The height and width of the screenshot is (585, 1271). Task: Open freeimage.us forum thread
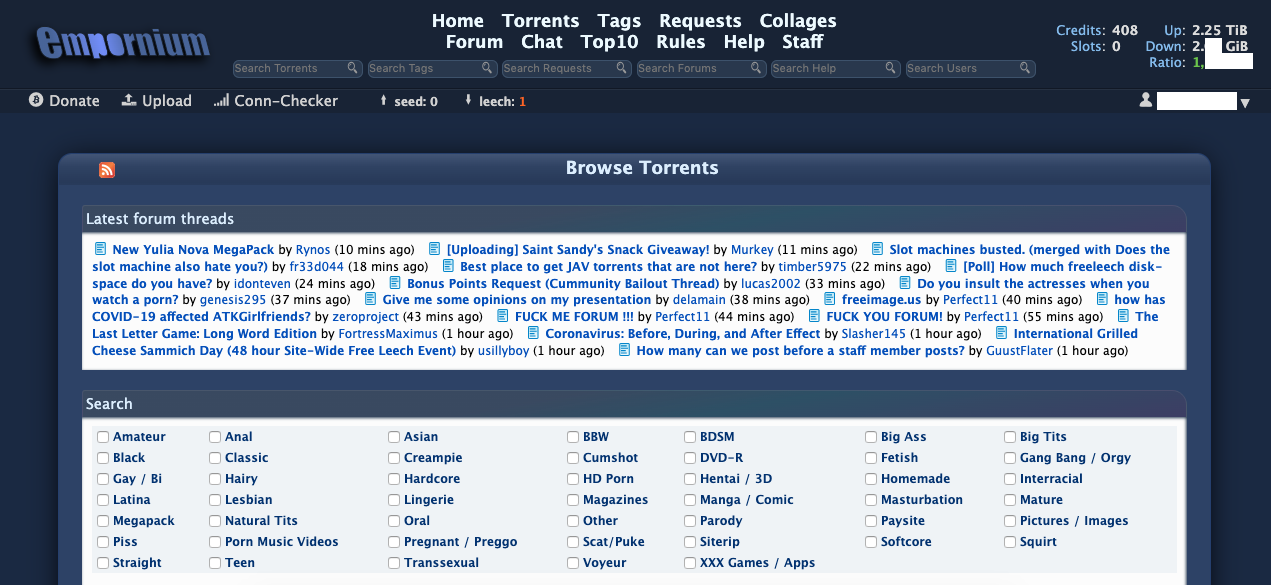pyautogui.click(x=881, y=300)
